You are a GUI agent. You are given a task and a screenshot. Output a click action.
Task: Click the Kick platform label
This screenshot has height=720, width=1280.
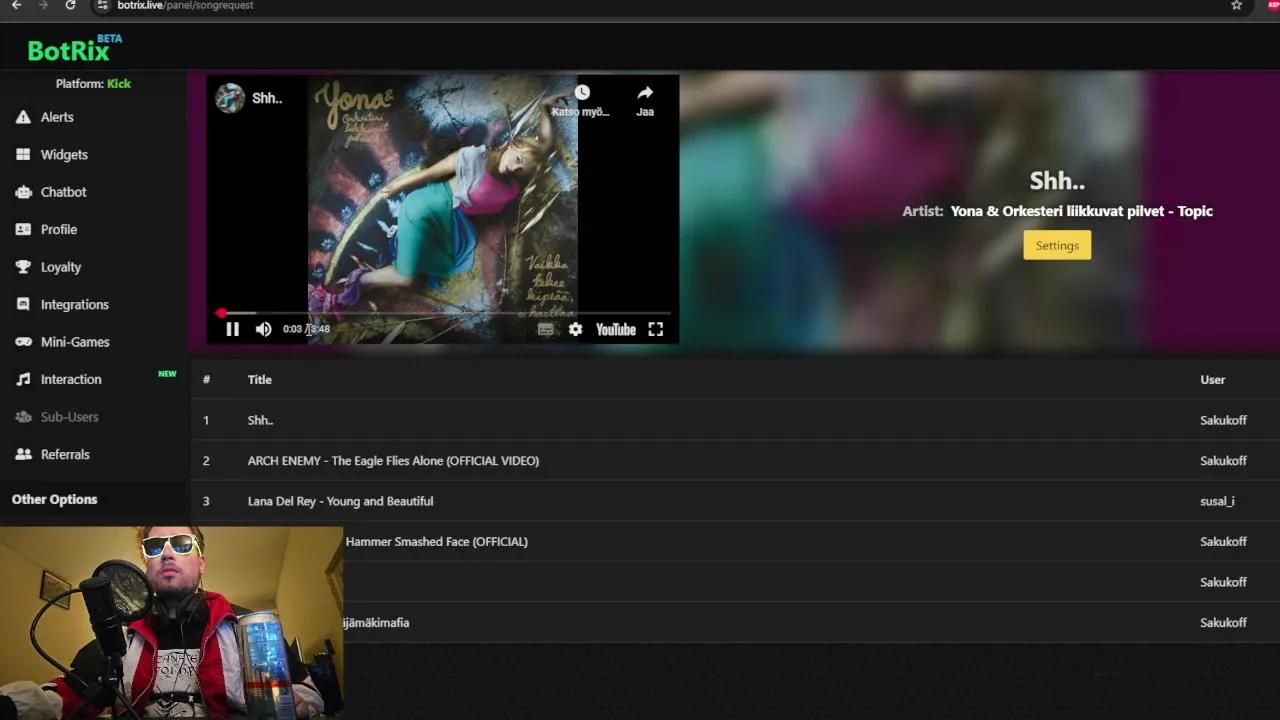click(119, 84)
